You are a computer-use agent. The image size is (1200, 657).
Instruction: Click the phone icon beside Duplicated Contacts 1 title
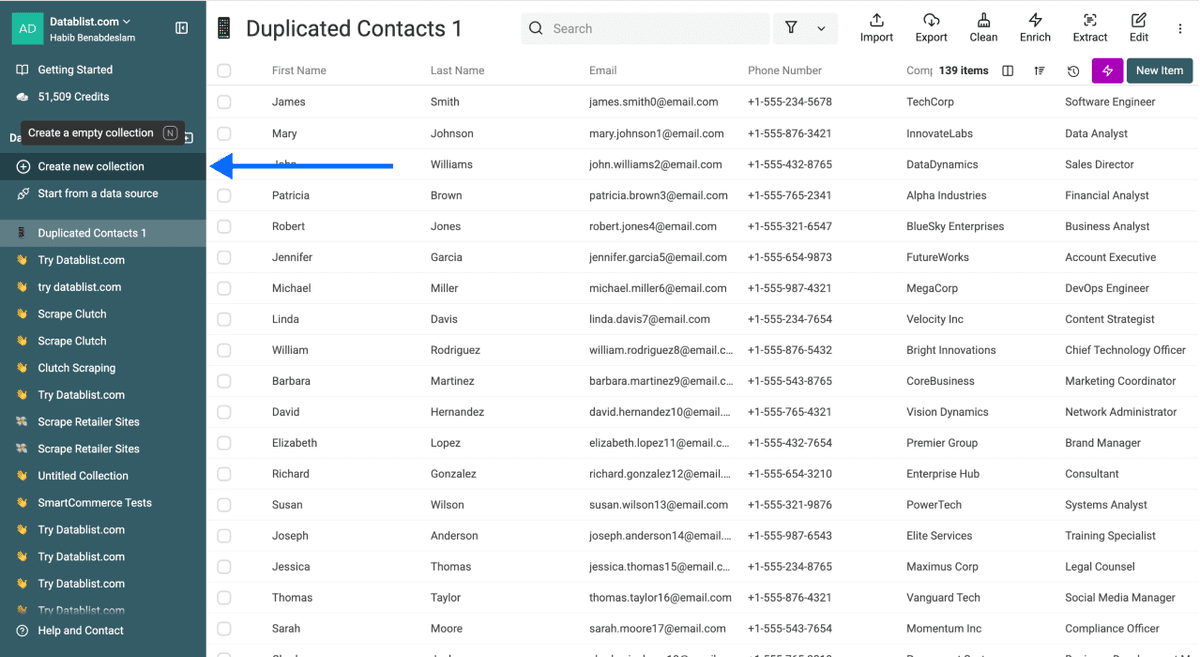[224, 29]
